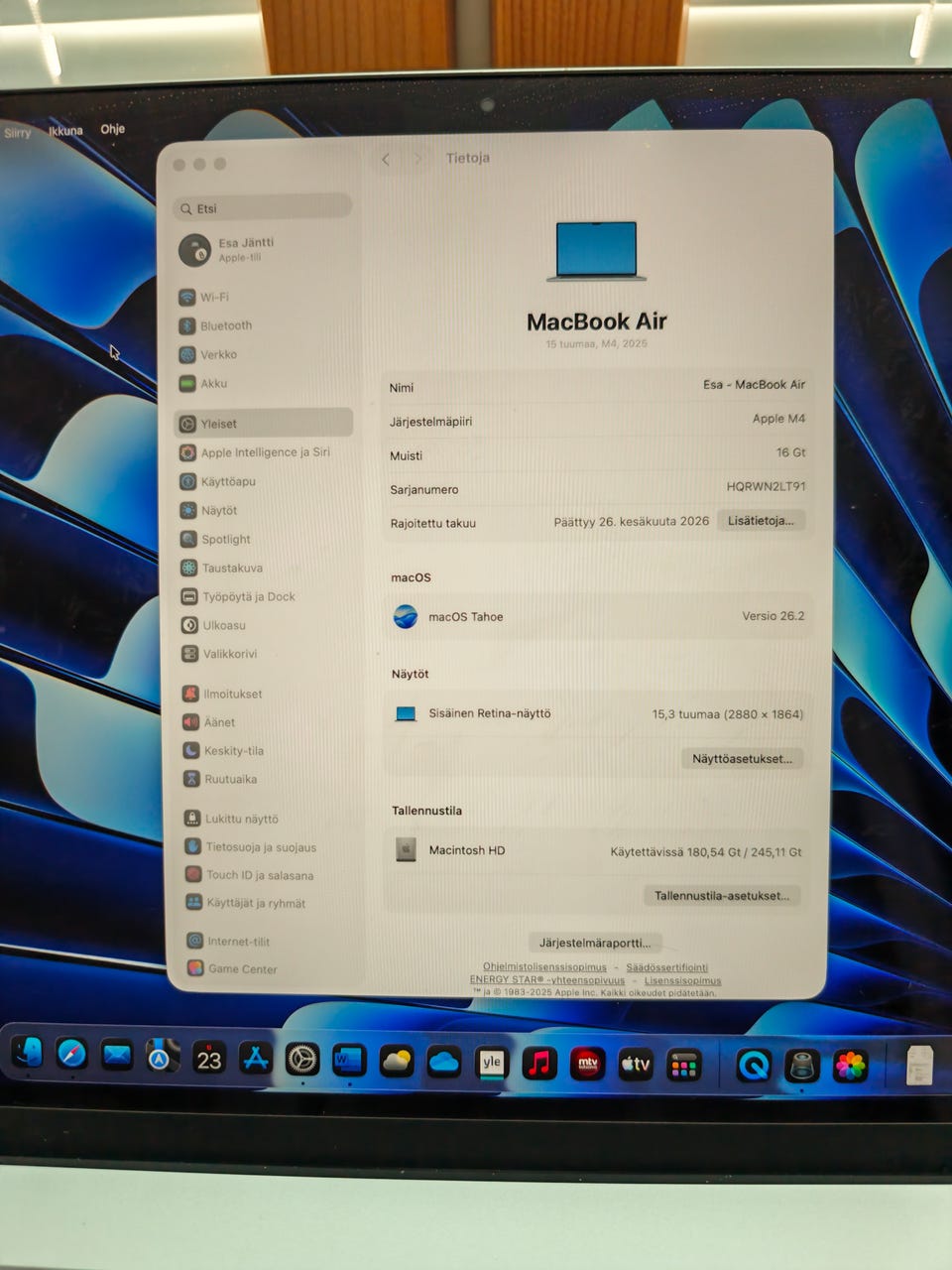The image size is (952, 1270).
Task: Click the Esa - MacBook Air name value
Action: coord(754,384)
